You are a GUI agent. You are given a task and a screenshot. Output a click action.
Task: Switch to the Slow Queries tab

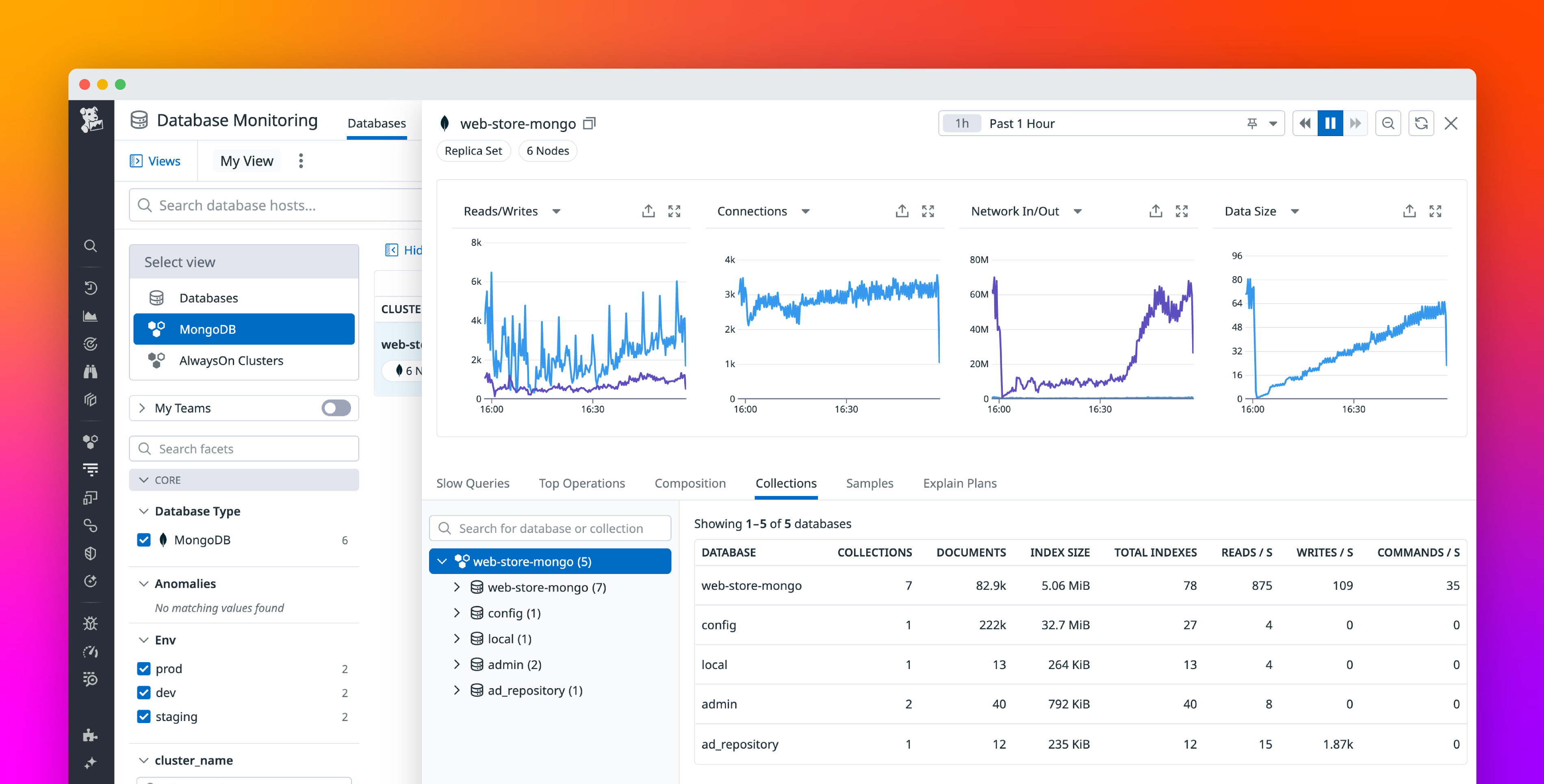pos(473,483)
